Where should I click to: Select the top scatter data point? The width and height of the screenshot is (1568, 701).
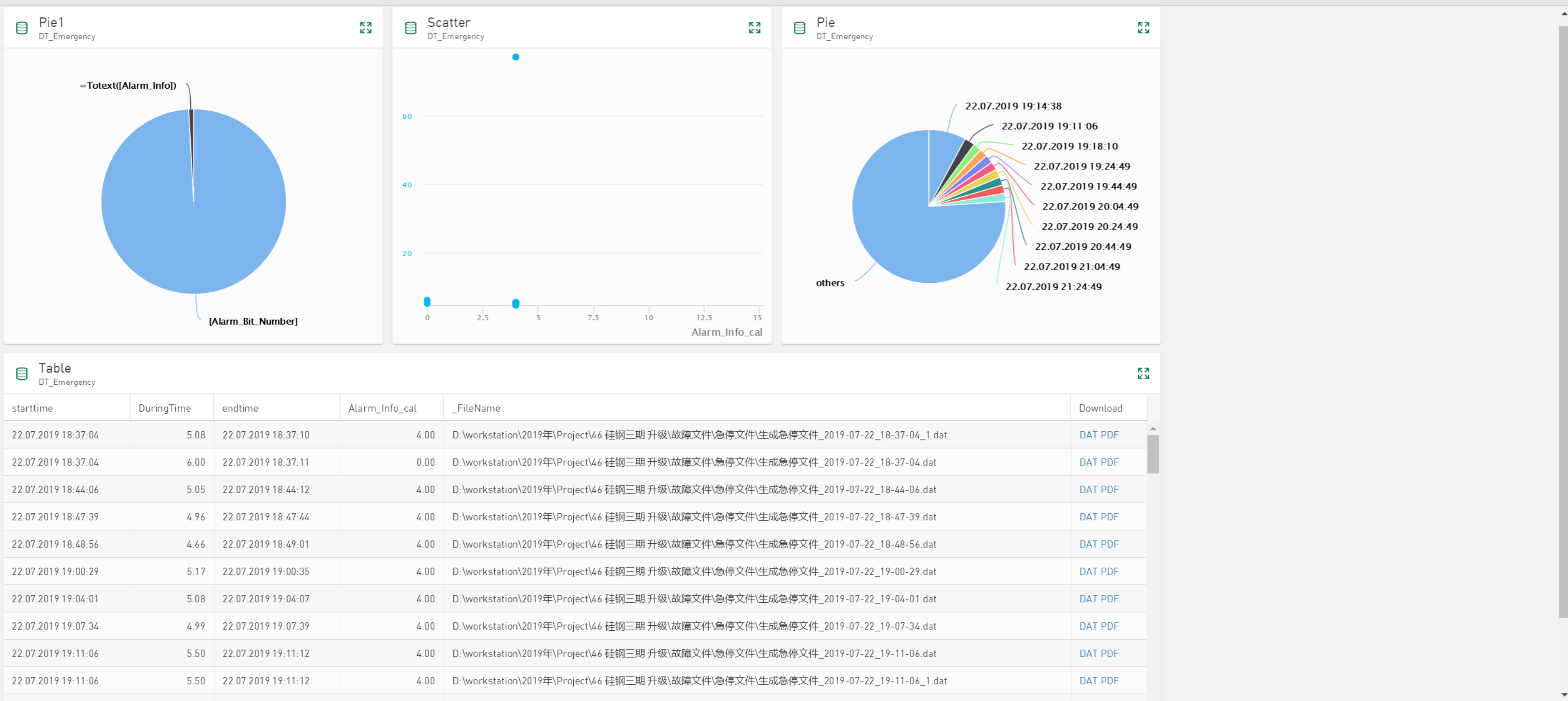click(516, 56)
